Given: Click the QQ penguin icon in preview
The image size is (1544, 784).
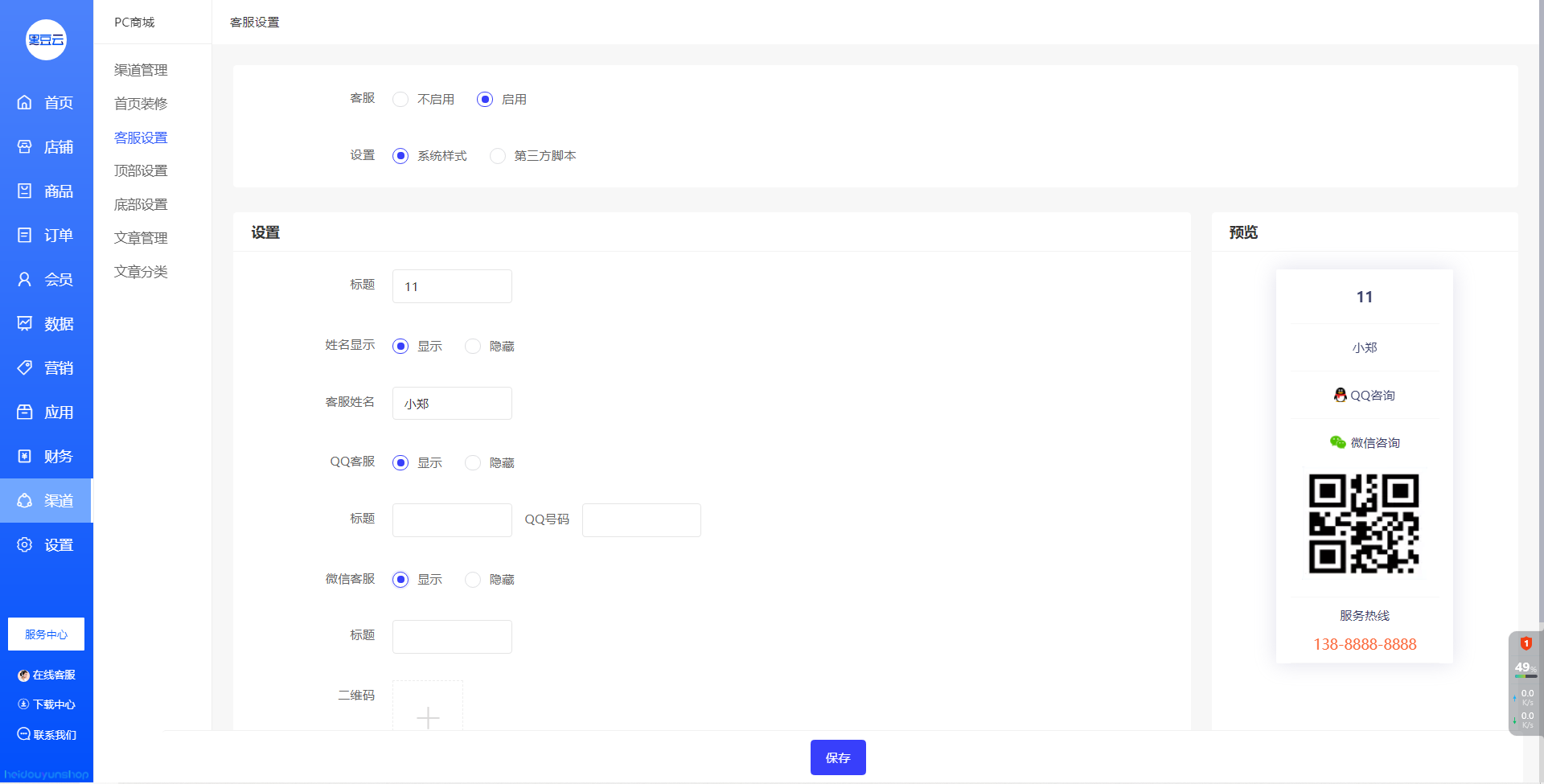Looking at the screenshot, I should pyautogui.click(x=1340, y=395).
